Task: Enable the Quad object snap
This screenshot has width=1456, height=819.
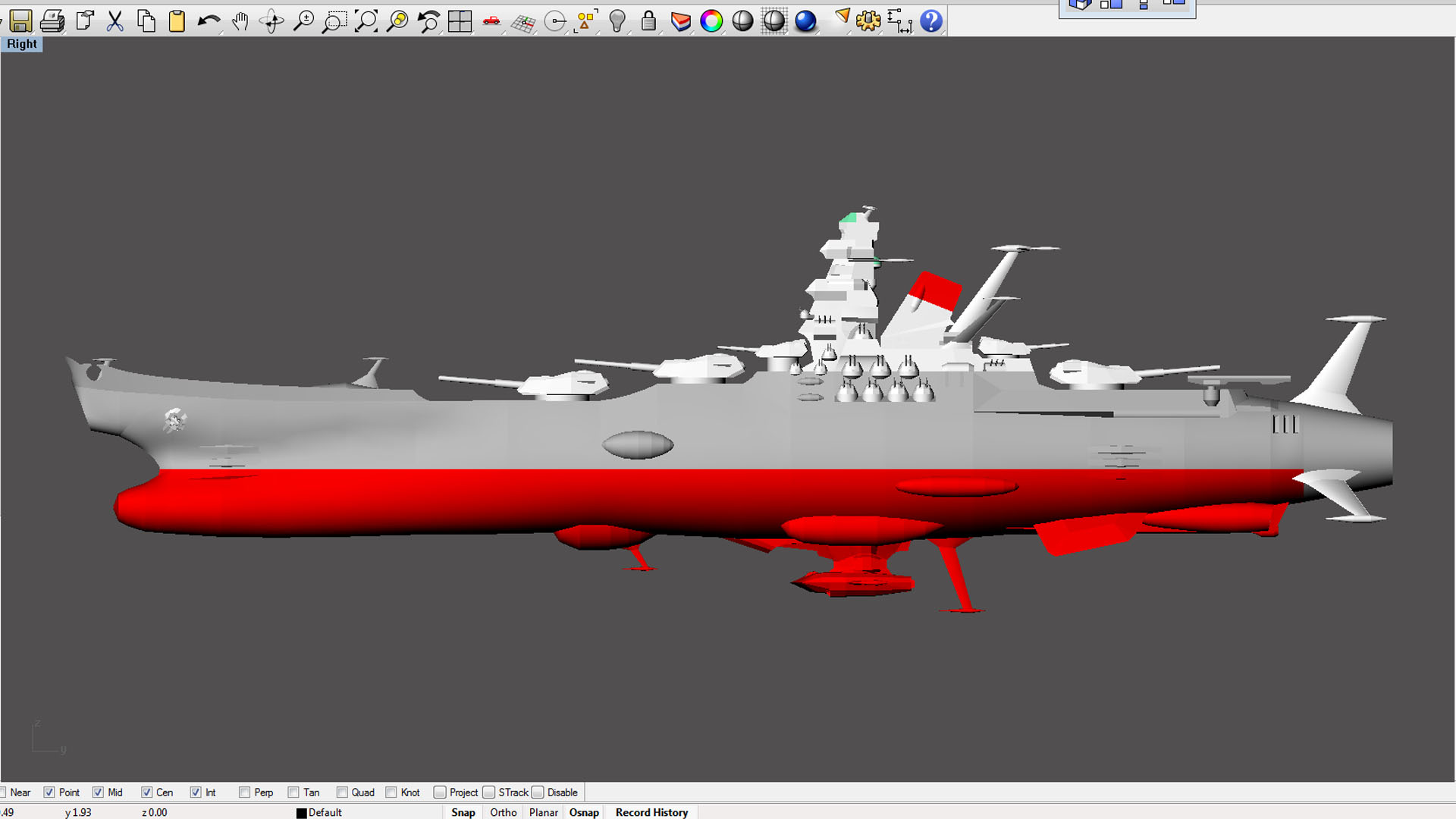Action: pos(342,792)
